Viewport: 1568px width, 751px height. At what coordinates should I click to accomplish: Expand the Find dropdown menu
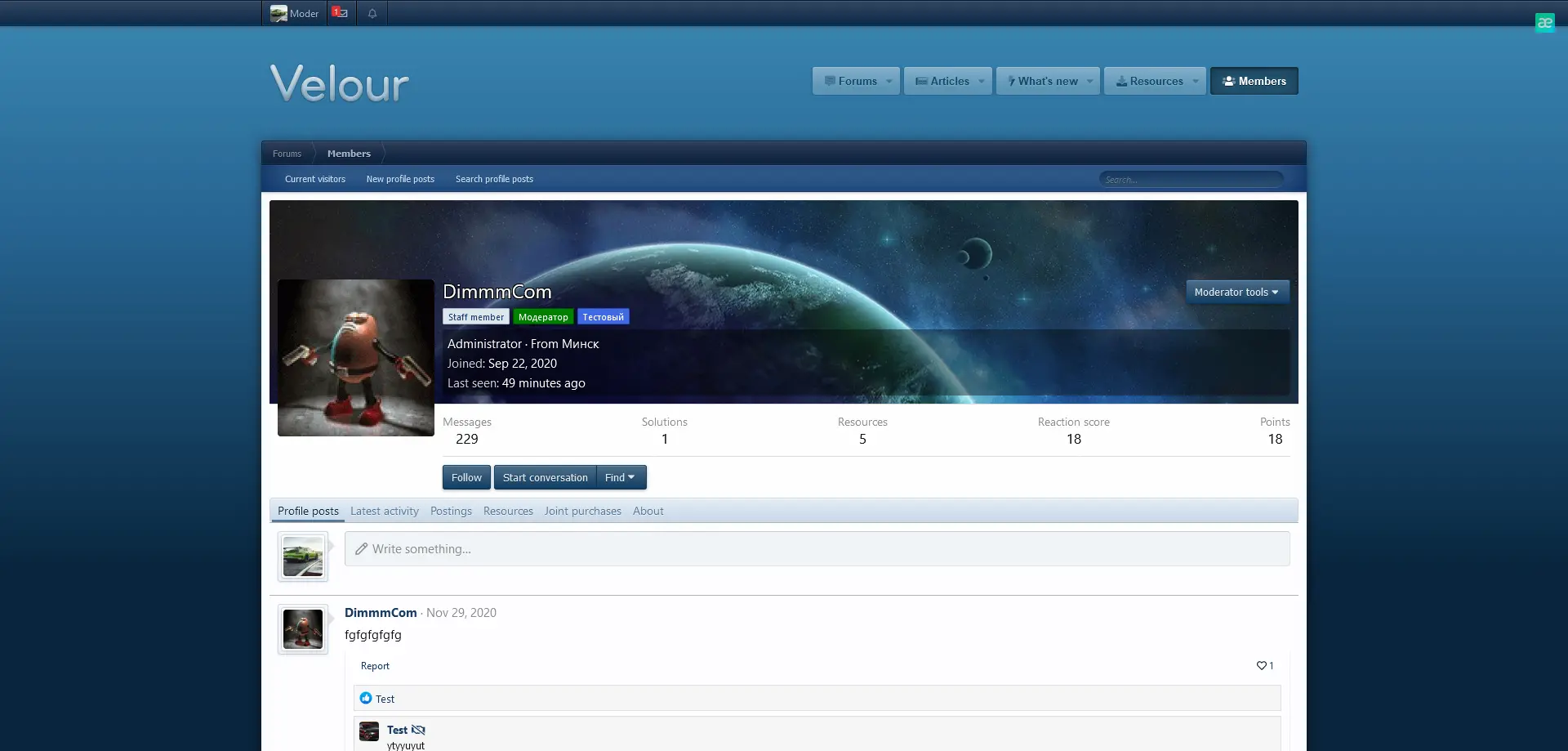pos(621,477)
